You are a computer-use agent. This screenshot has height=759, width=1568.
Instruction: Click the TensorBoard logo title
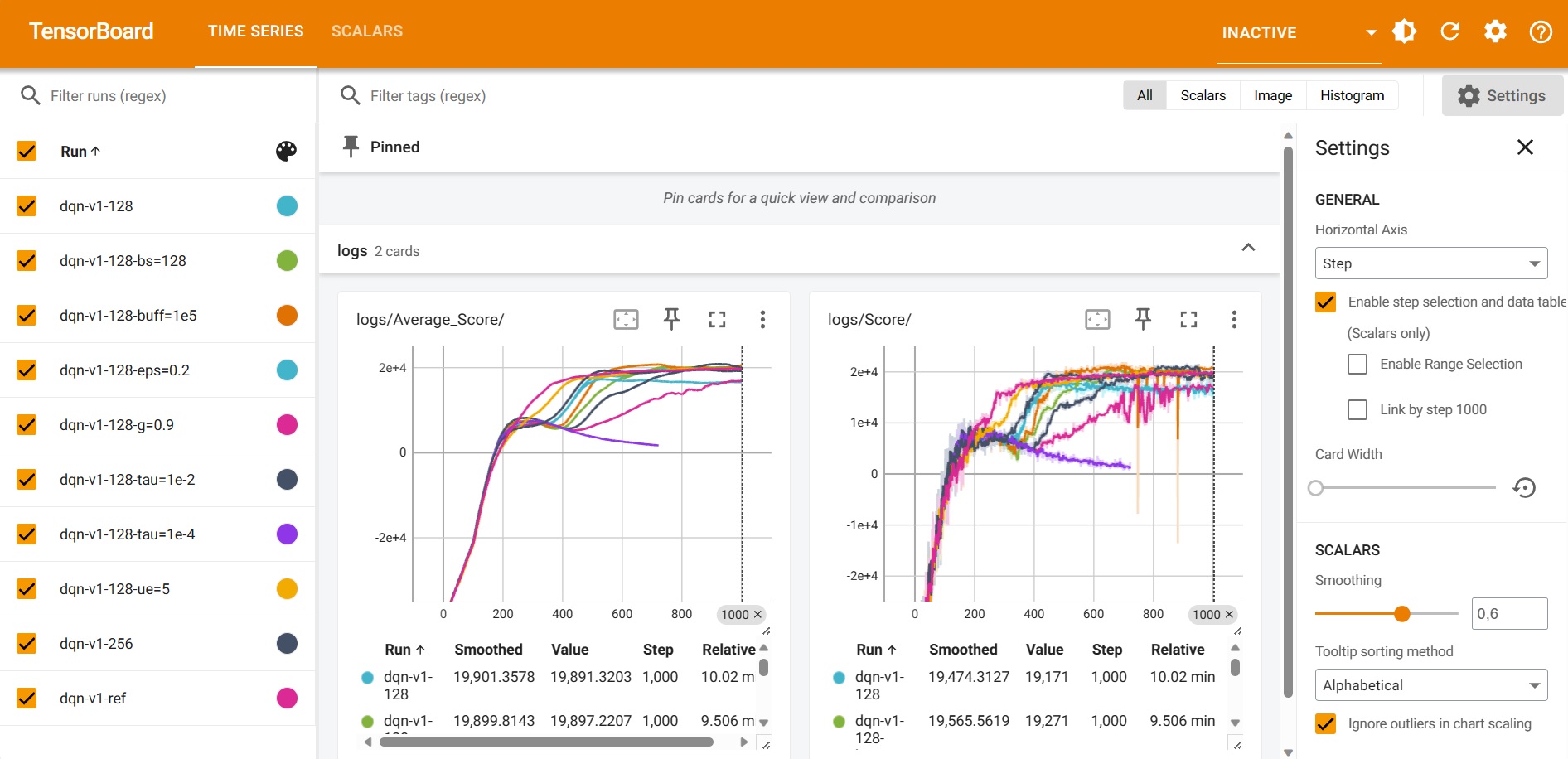click(91, 31)
